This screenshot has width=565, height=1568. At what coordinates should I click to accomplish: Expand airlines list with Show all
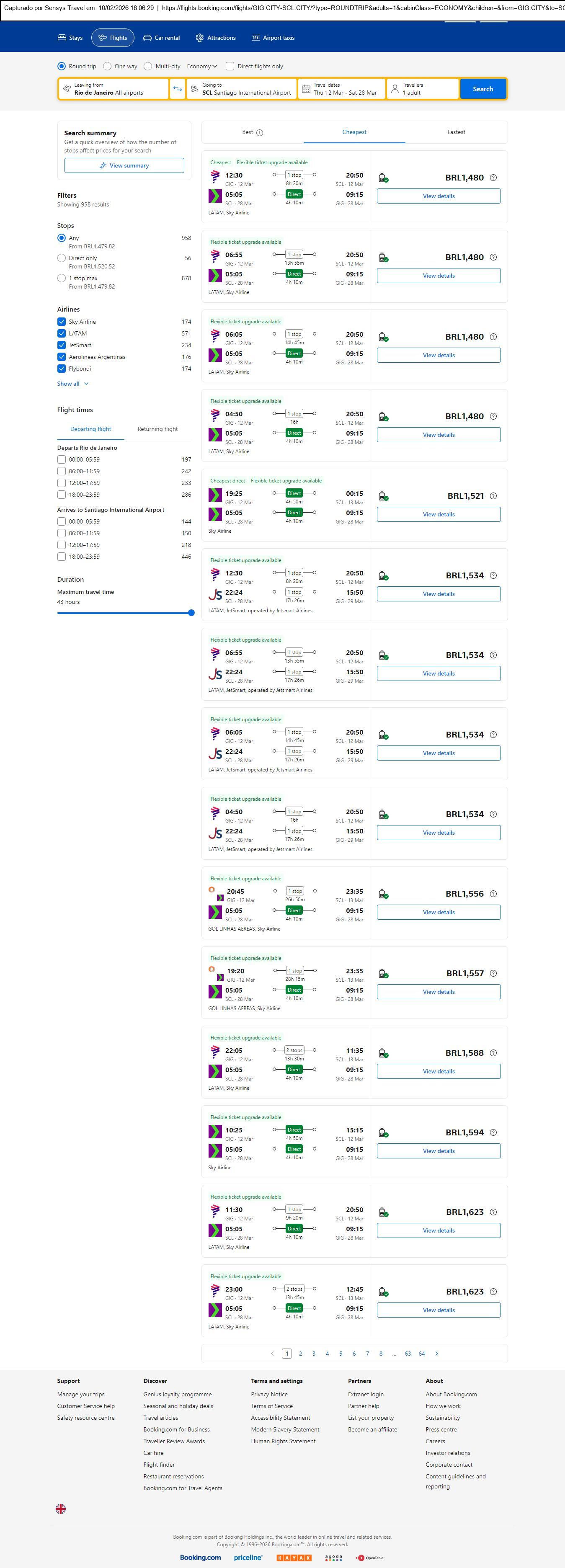pos(72,384)
